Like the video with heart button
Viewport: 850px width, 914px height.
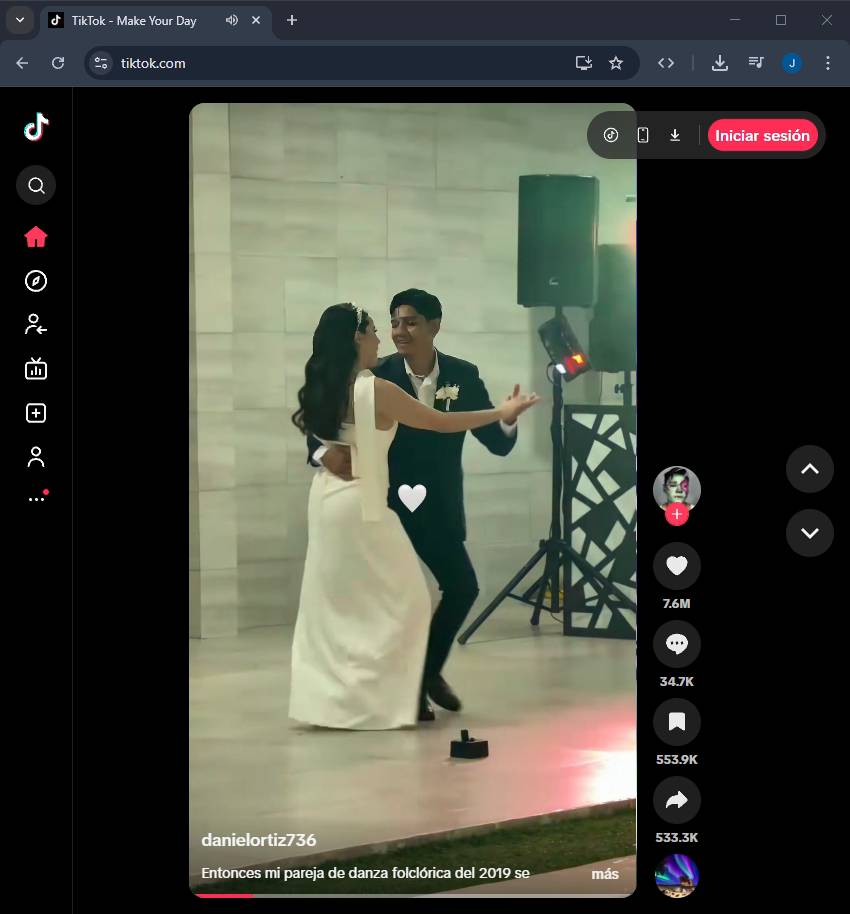click(x=677, y=566)
